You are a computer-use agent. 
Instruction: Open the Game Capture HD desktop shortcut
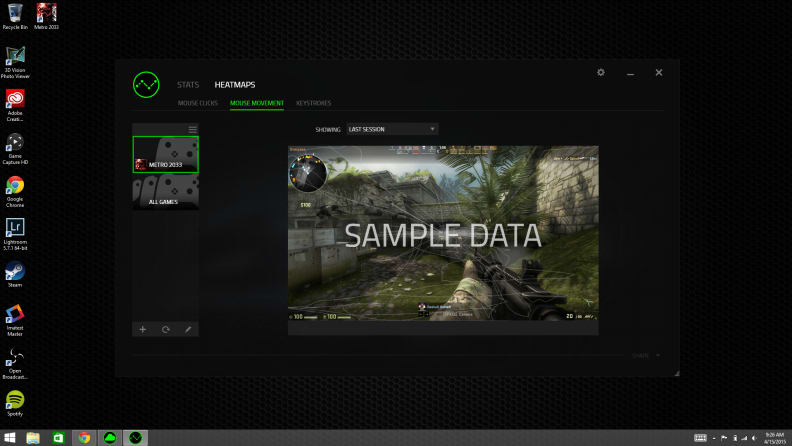[15, 148]
